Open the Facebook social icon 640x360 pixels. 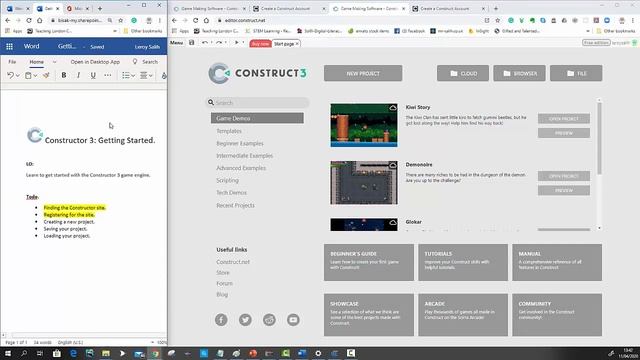click(x=221, y=320)
